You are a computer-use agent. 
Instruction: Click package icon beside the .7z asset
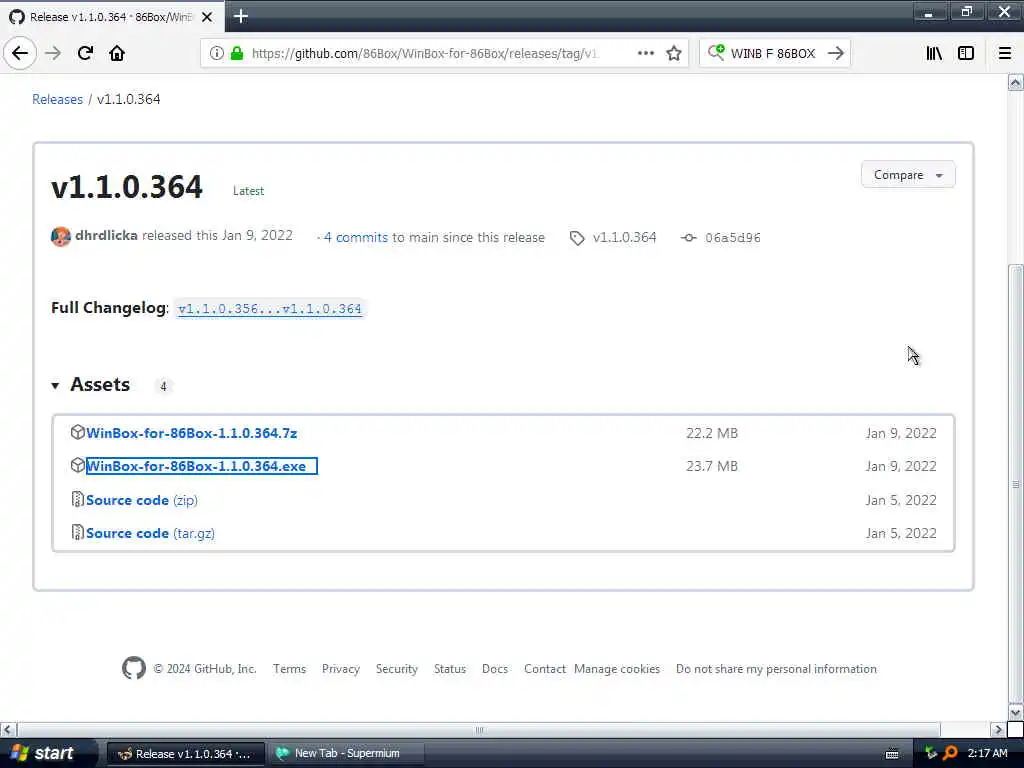point(78,432)
